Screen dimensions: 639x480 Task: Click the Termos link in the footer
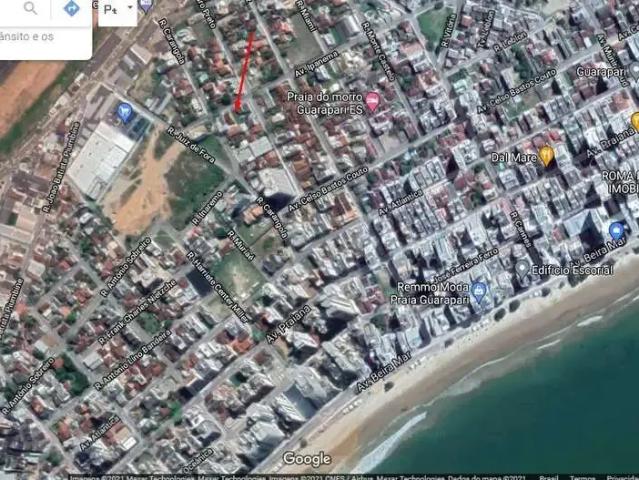coord(580,478)
